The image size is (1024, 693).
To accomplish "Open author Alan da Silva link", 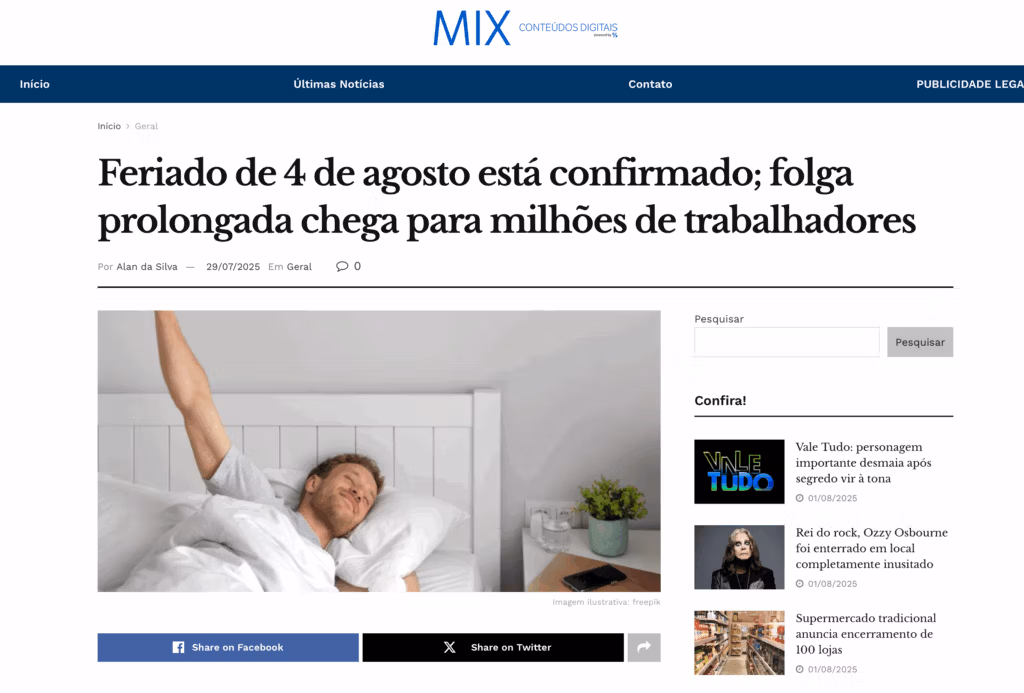I will coord(147,266).
